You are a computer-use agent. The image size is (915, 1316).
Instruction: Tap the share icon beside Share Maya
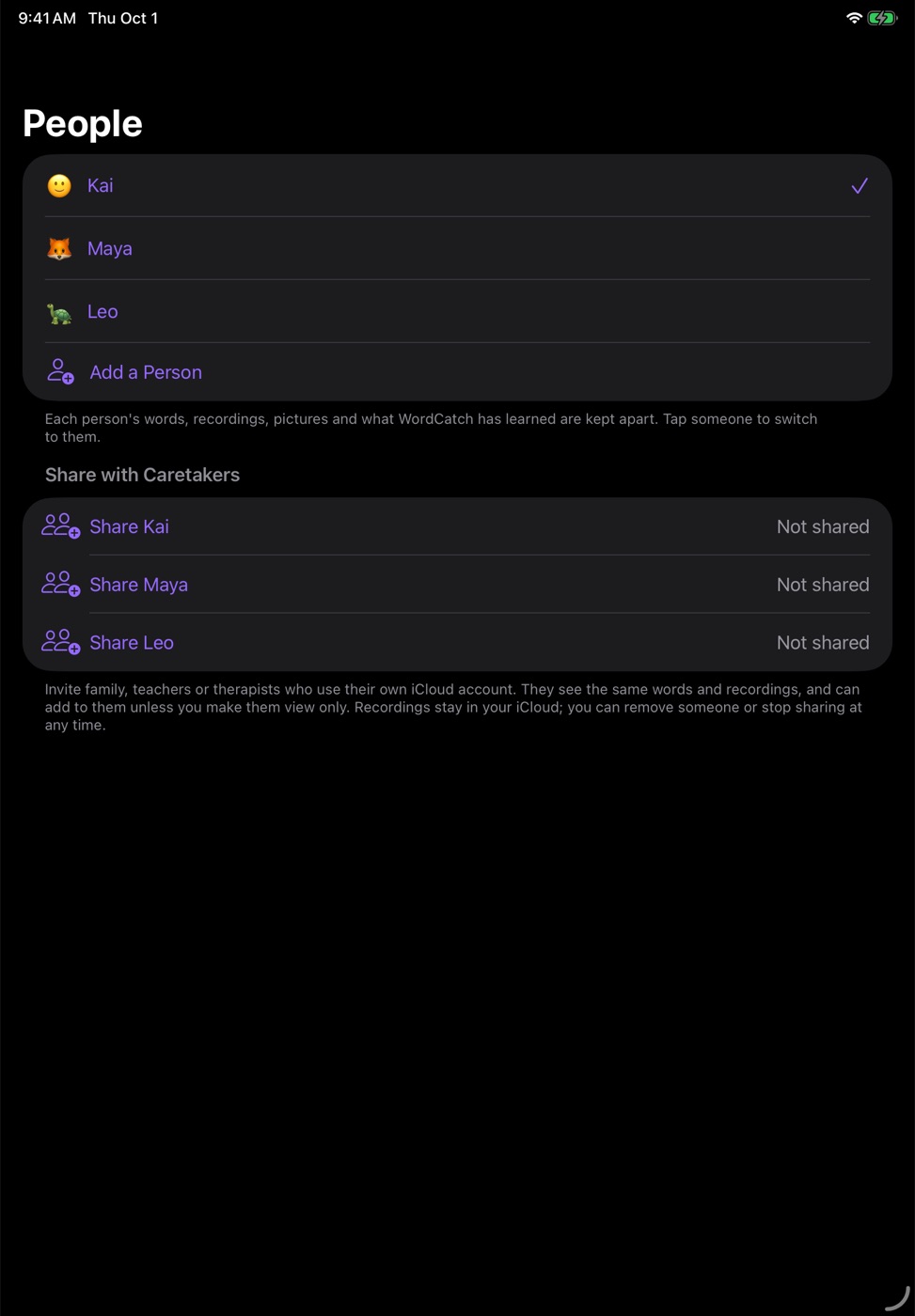(61, 585)
